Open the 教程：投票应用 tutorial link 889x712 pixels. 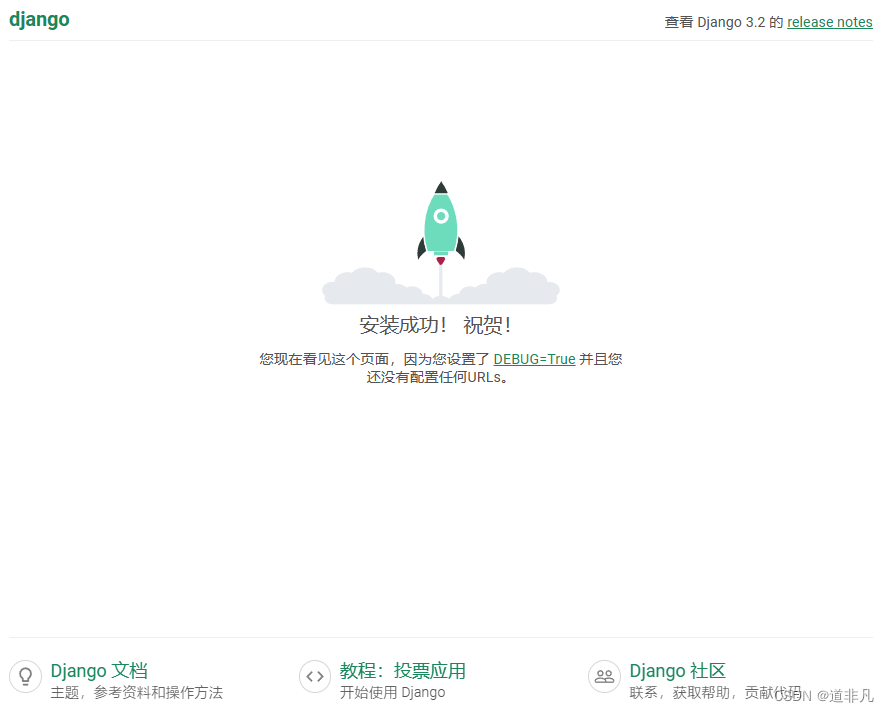[403, 671]
